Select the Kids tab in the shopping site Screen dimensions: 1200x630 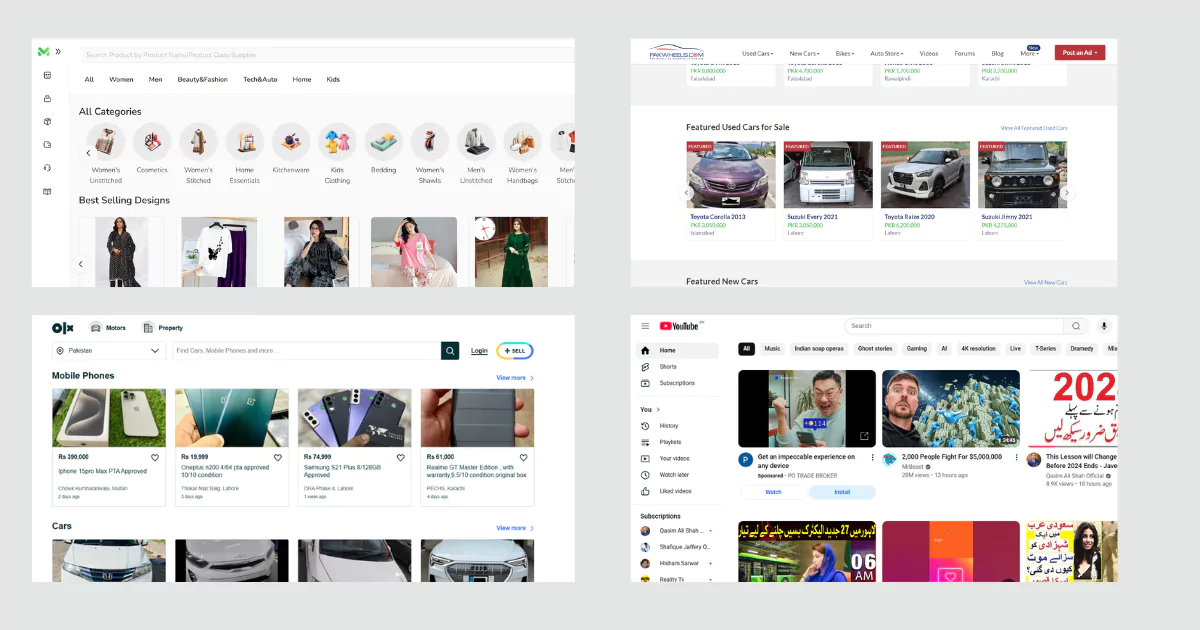[x=333, y=79]
